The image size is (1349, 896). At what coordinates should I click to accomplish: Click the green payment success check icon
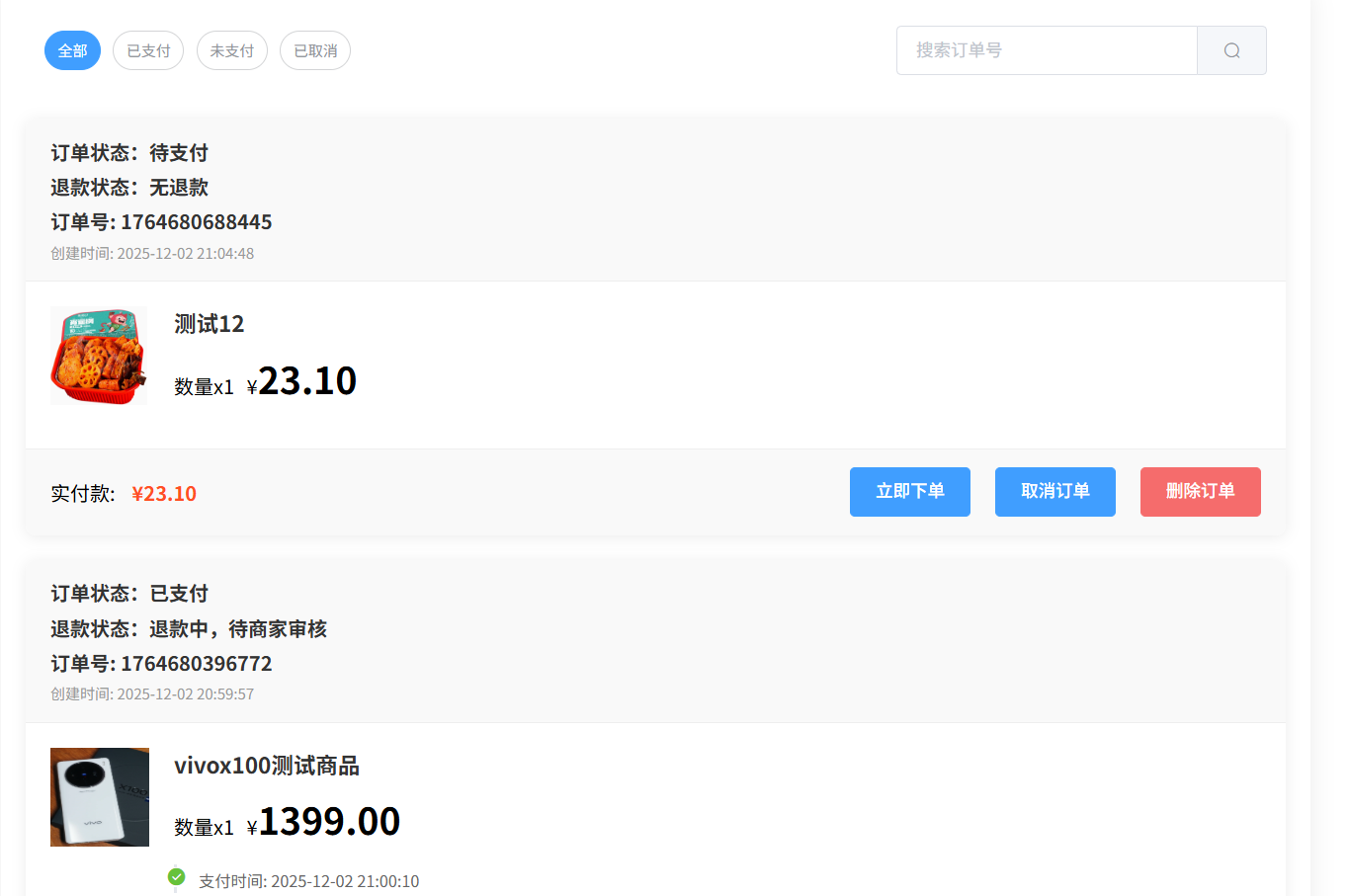(x=177, y=876)
